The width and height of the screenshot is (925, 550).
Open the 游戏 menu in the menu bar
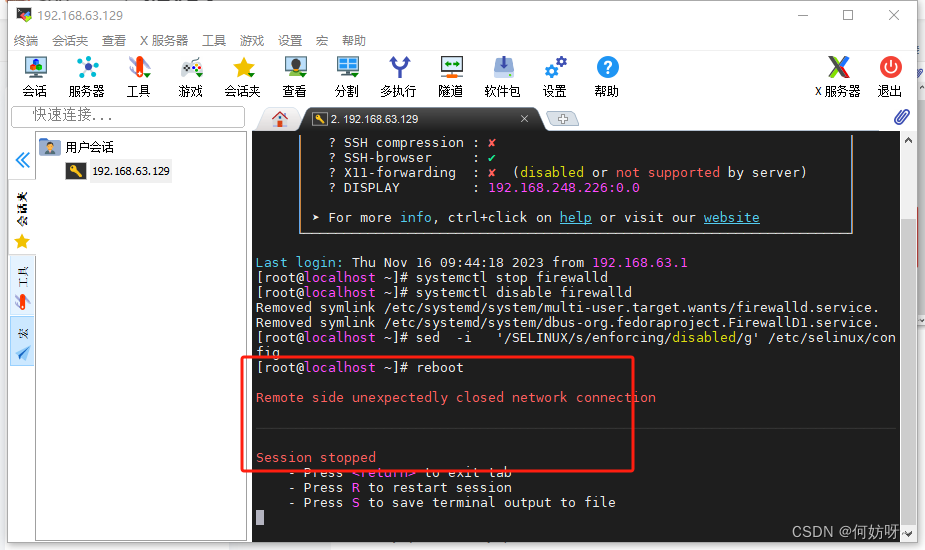[251, 41]
